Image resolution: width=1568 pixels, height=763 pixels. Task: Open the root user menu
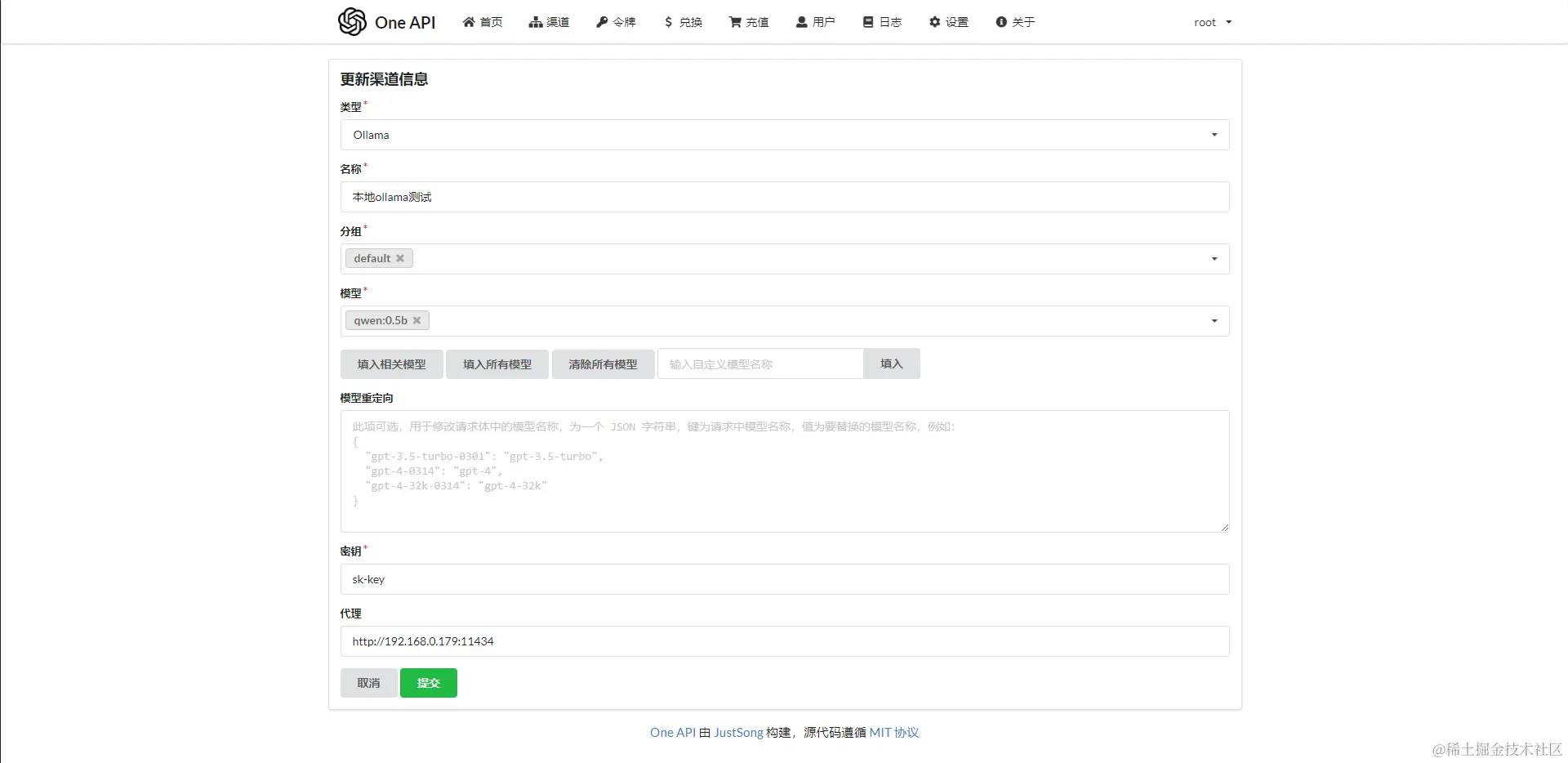click(1213, 22)
